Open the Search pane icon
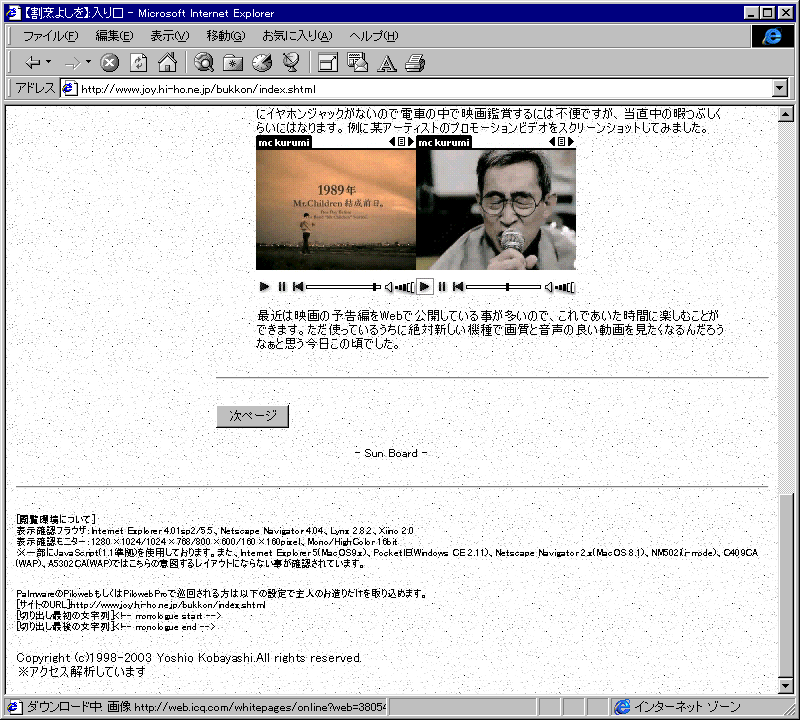800x720 pixels. 204,63
